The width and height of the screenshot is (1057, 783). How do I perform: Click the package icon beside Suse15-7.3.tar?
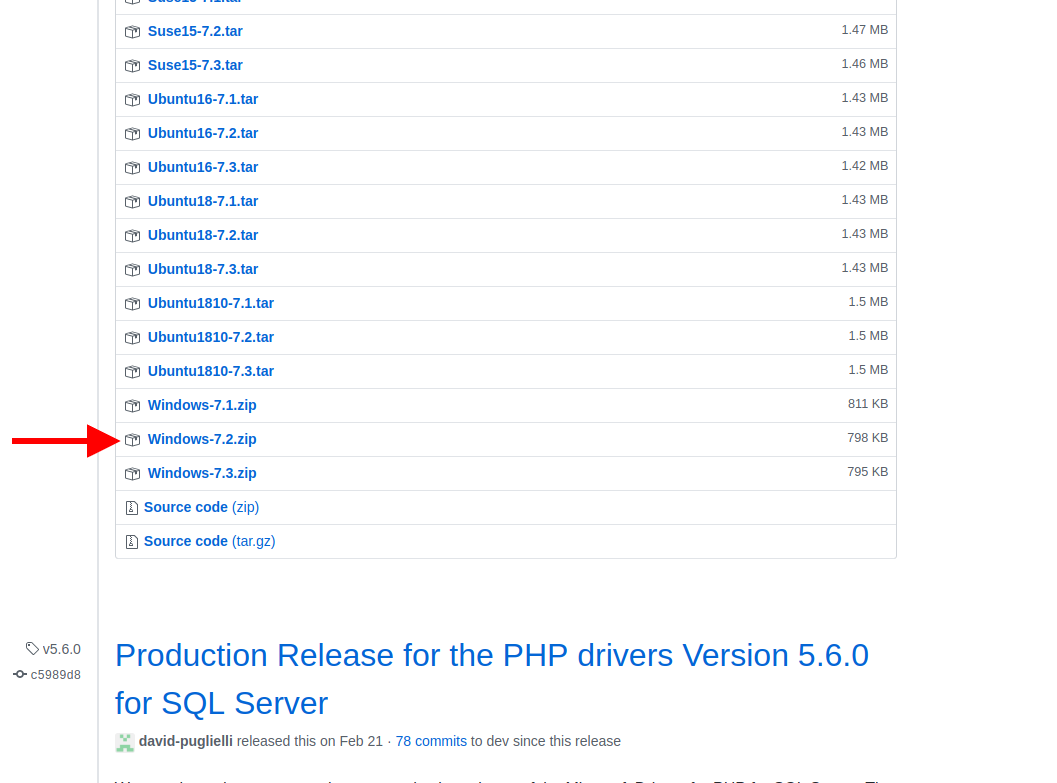132,66
